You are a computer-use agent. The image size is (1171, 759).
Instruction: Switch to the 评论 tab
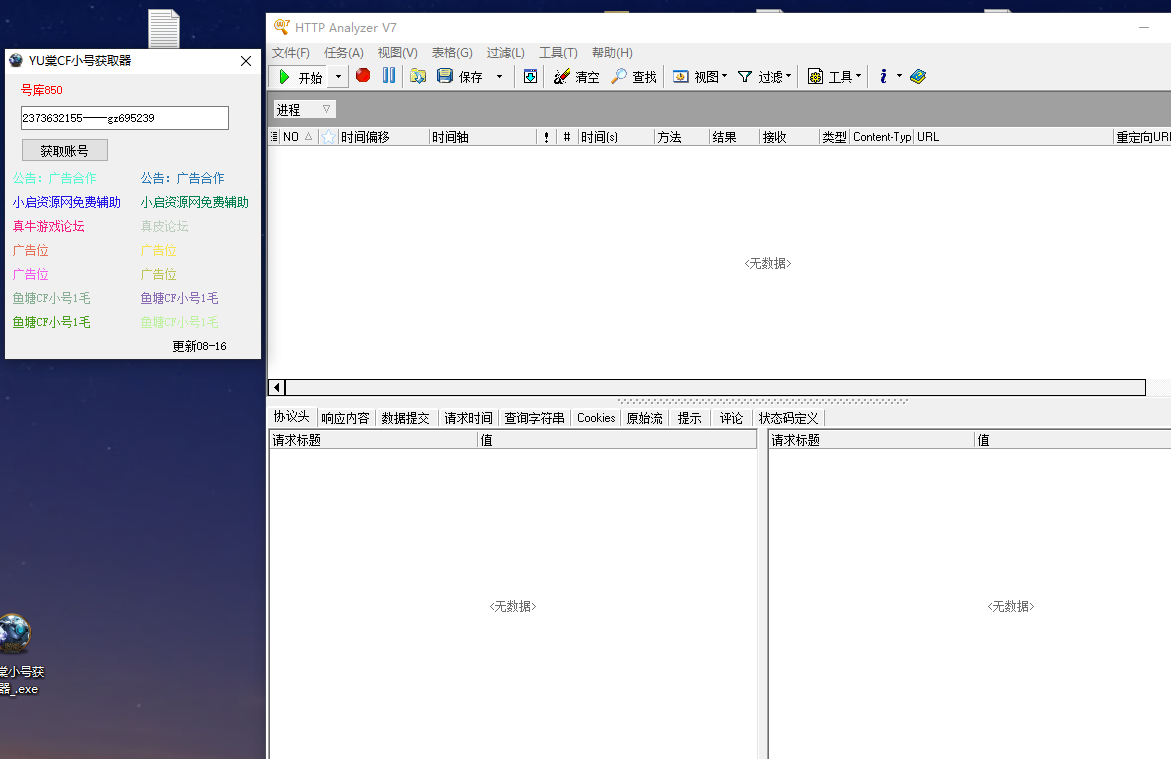point(731,418)
